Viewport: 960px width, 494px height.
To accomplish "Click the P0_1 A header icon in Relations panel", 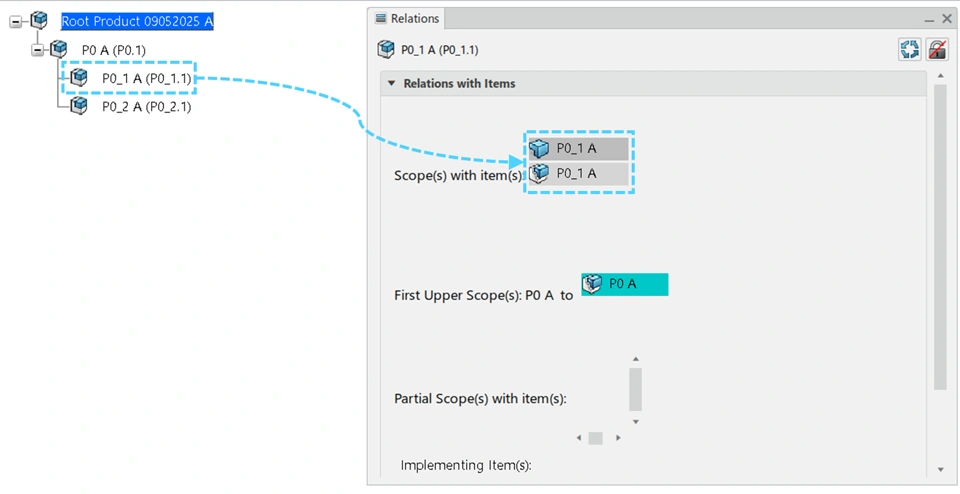I will 386,49.
